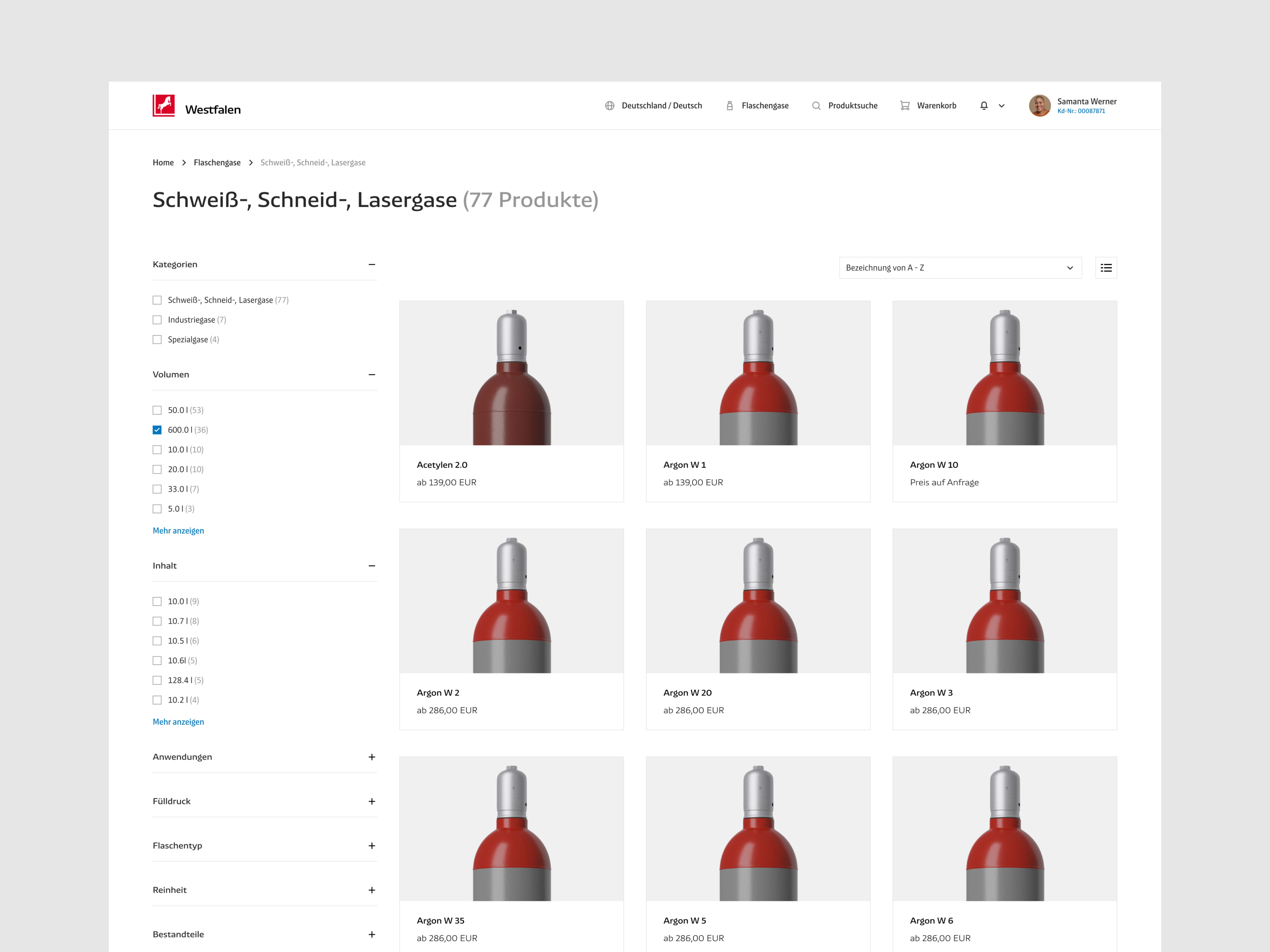1270x952 pixels.
Task: Open the Bezeichnung von A - Z sort dropdown
Action: pos(960,268)
